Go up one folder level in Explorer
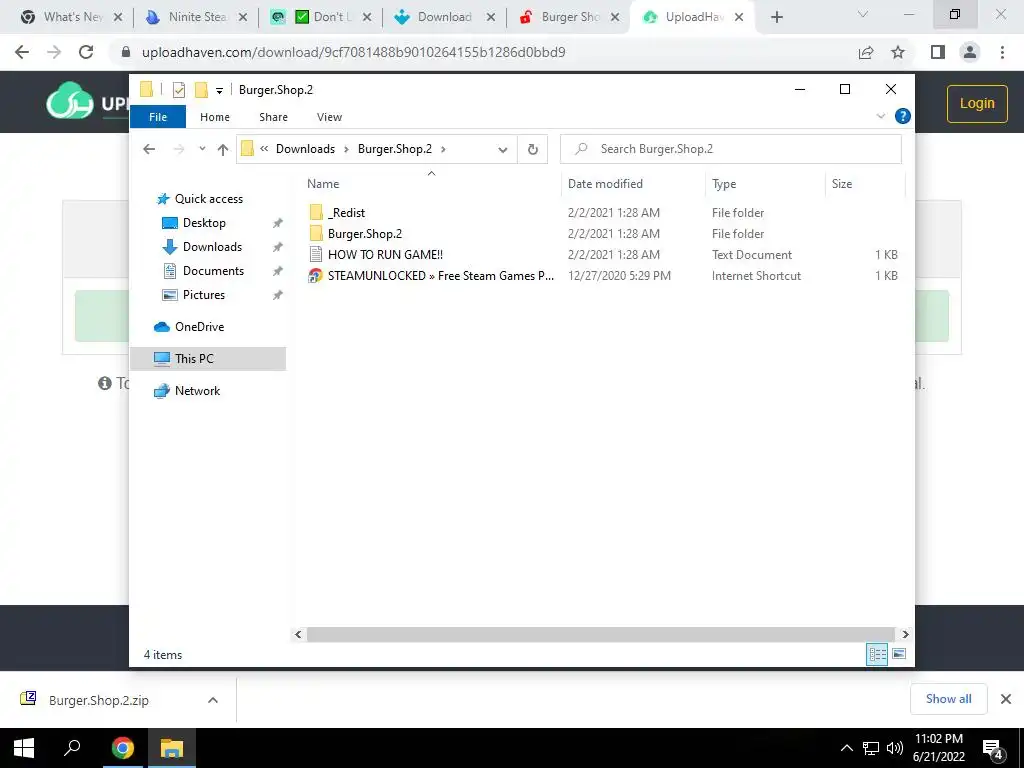Image resolution: width=1024 pixels, height=768 pixels. 223,150
